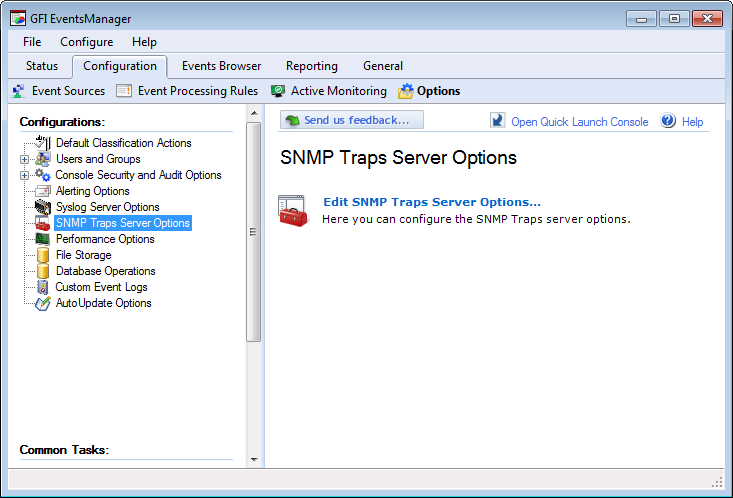Image resolution: width=733 pixels, height=498 pixels.
Task: Click the left panel scroll up arrow
Action: [254, 113]
